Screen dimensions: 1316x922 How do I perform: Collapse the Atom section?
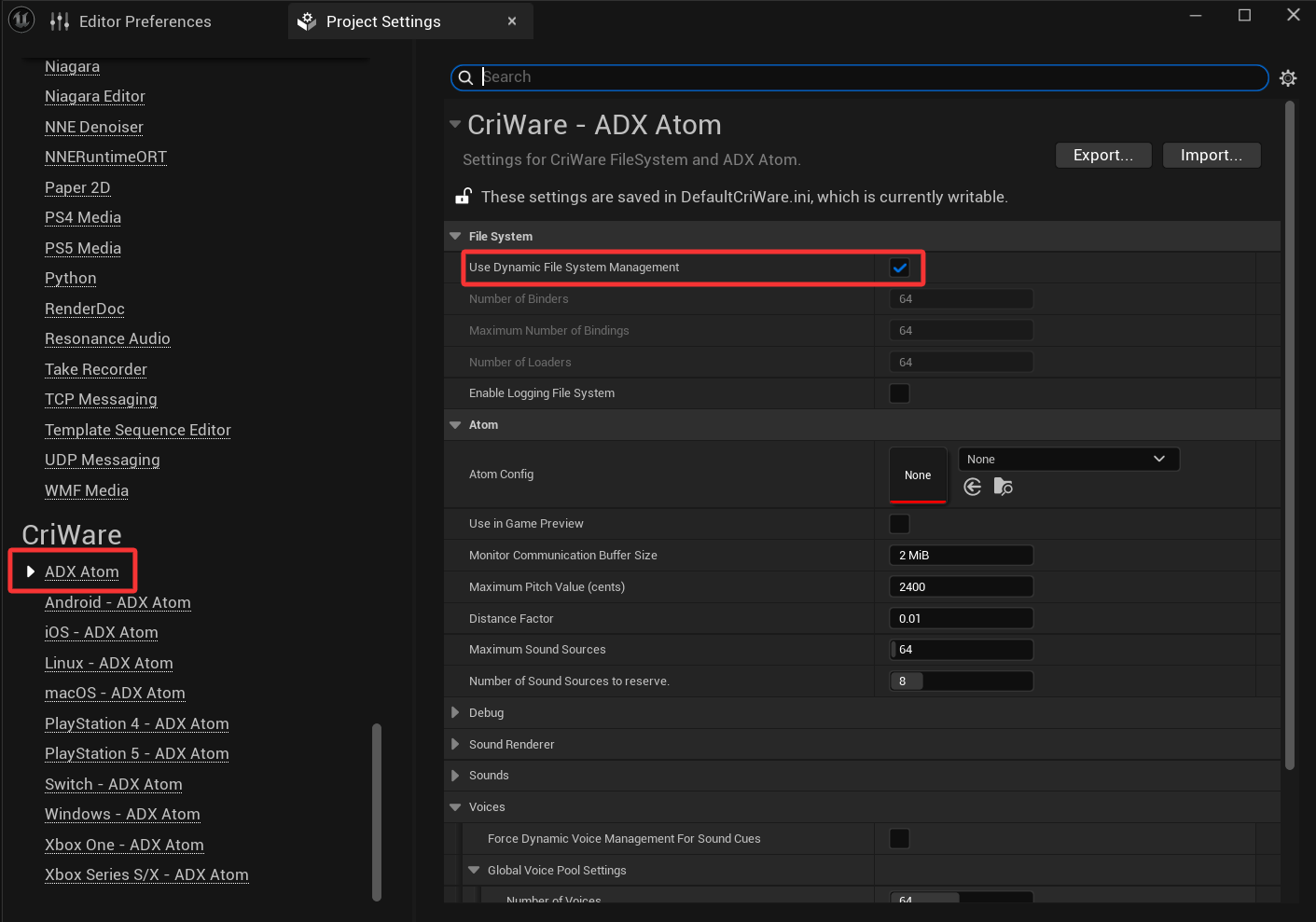[455, 425]
